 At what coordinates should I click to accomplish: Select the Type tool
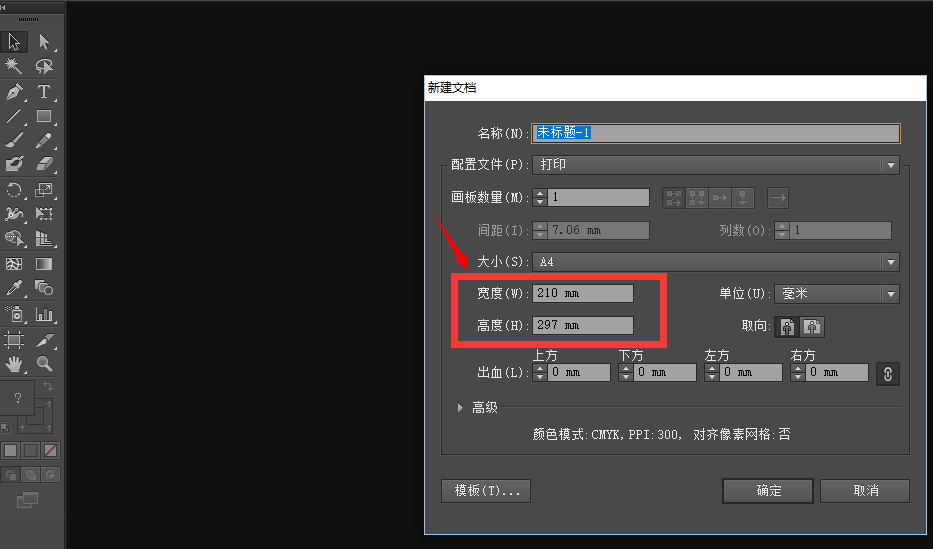click(44, 92)
